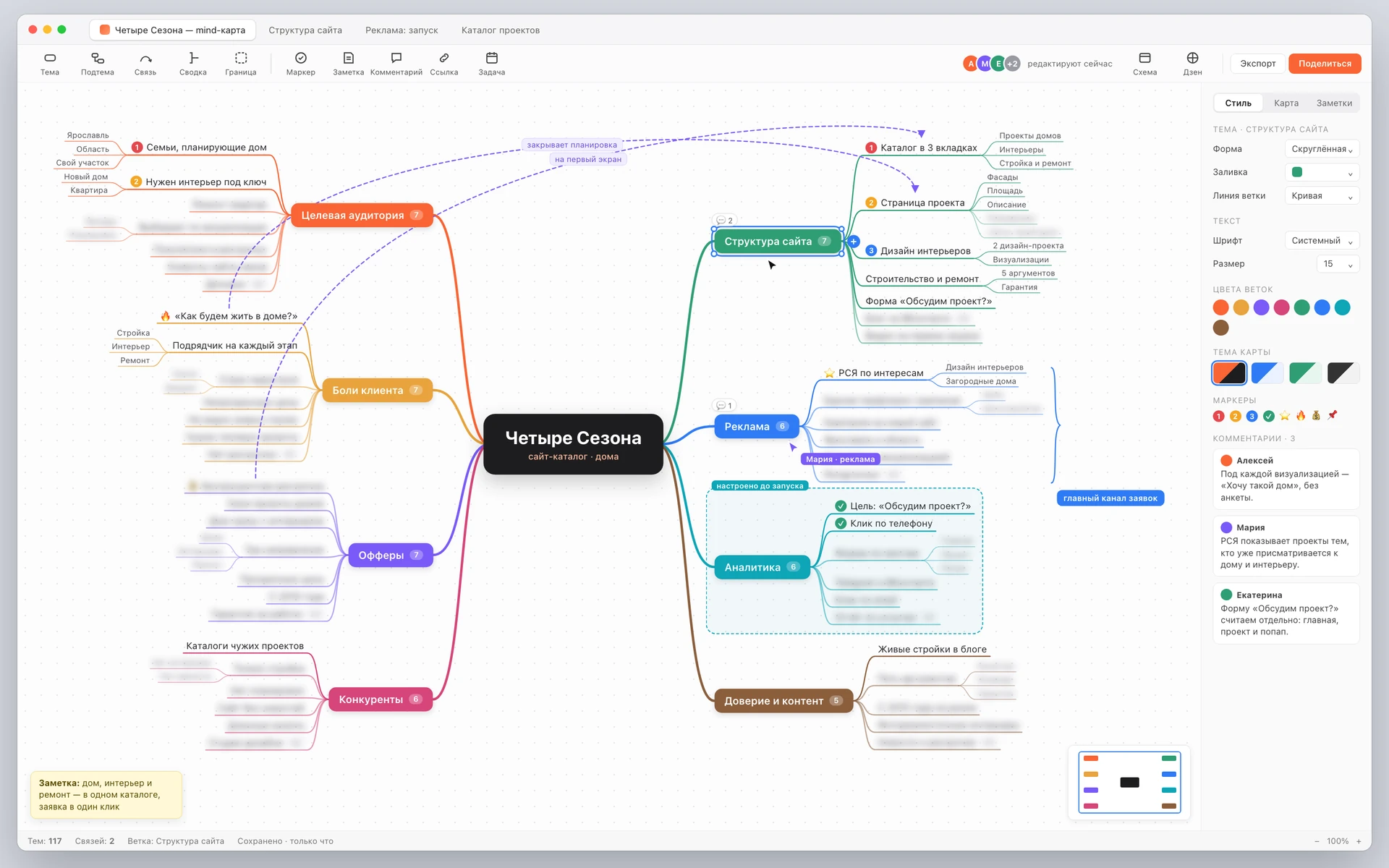Apply the green checkmark marker
1389x868 pixels.
tap(1269, 416)
